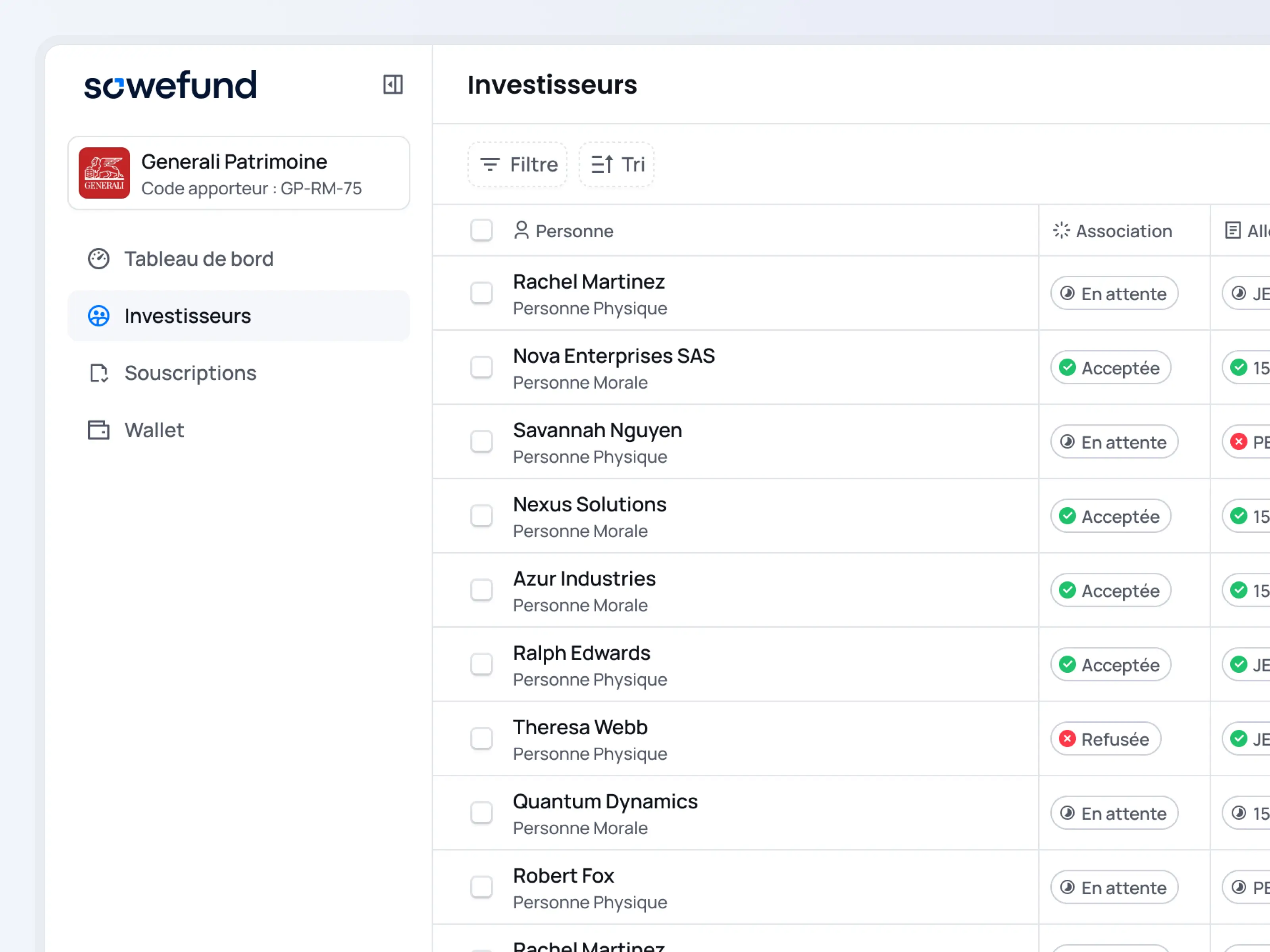The width and height of the screenshot is (1270, 952).
Task: Click the Code apporteur GP-RM-75 text
Action: 252,188
